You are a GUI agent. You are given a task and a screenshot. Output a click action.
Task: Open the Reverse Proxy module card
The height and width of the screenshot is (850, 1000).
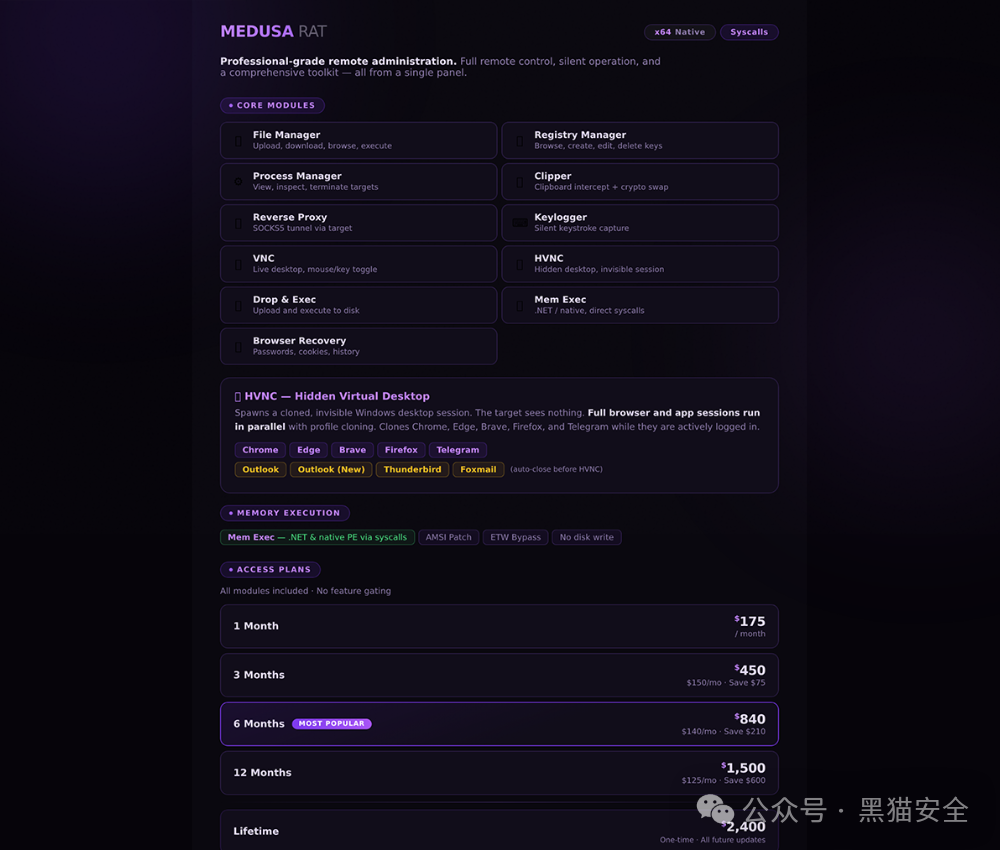(358, 223)
